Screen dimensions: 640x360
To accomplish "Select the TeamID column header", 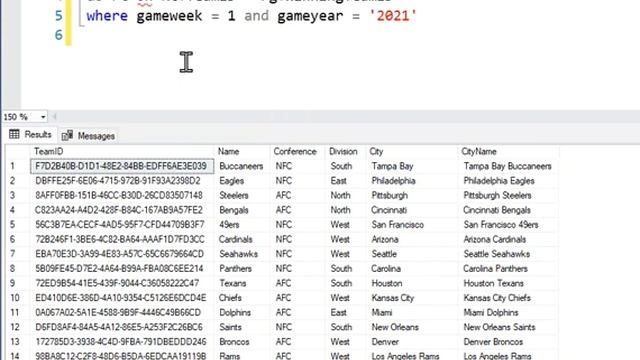I will pyautogui.click(x=122, y=151).
